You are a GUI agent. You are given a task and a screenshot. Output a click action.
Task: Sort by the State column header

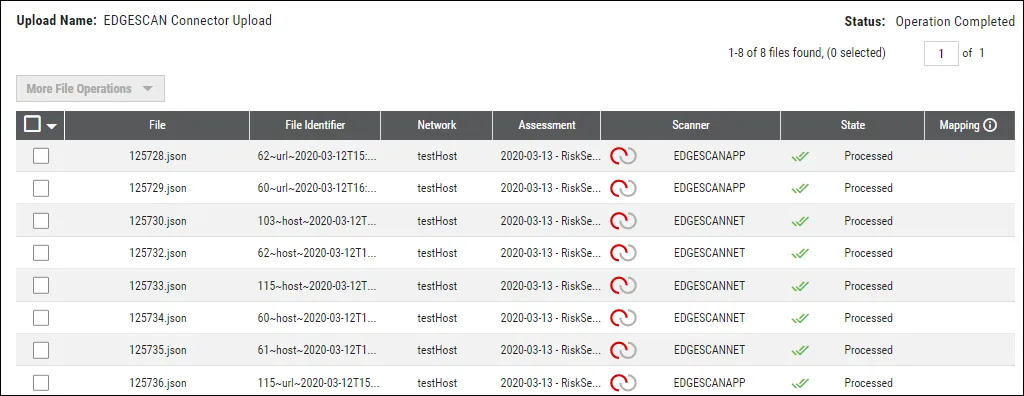tap(852, 125)
